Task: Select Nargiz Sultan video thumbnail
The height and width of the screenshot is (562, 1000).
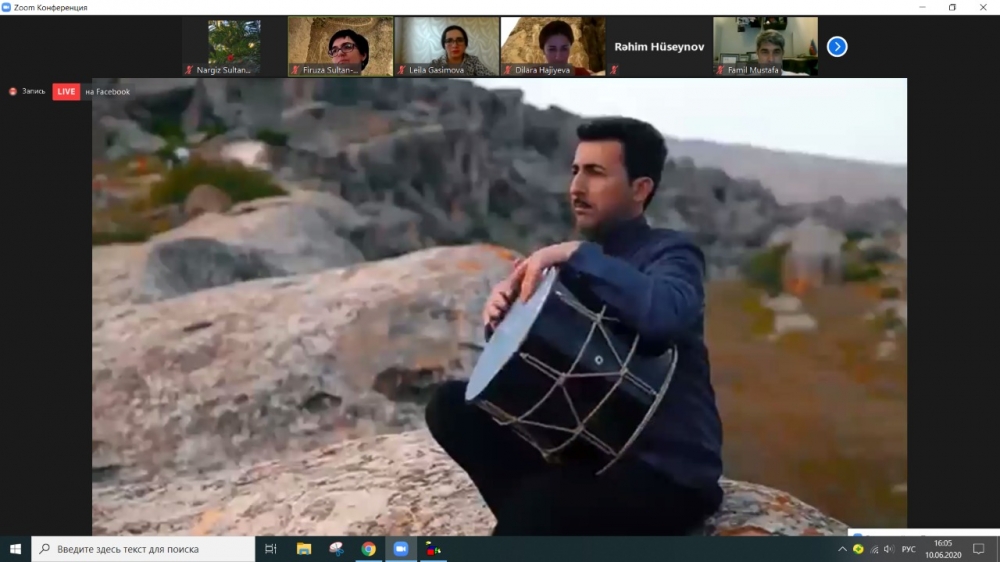Action: pos(234,47)
